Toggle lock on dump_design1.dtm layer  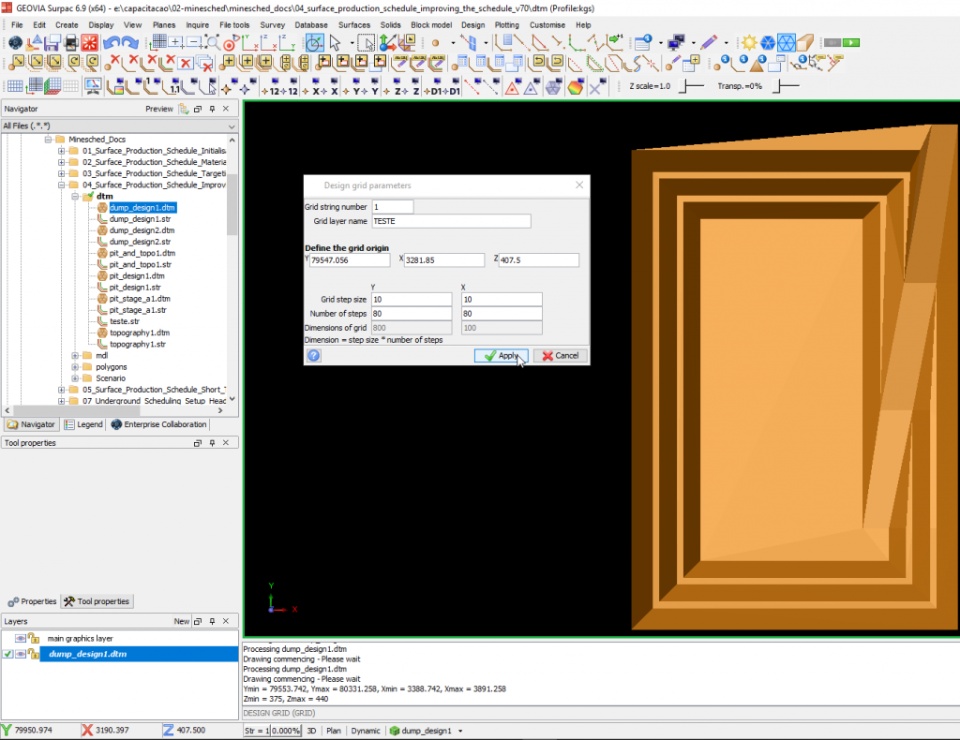(33, 654)
